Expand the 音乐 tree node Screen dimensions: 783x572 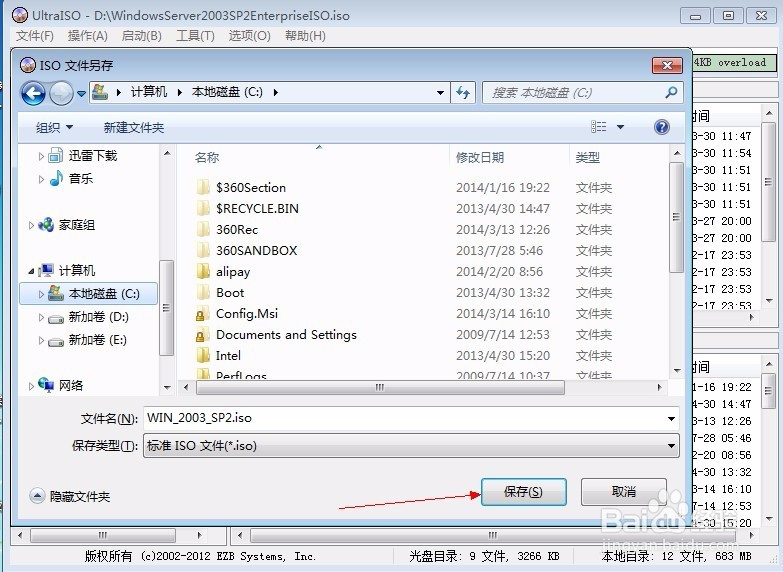[x=41, y=179]
